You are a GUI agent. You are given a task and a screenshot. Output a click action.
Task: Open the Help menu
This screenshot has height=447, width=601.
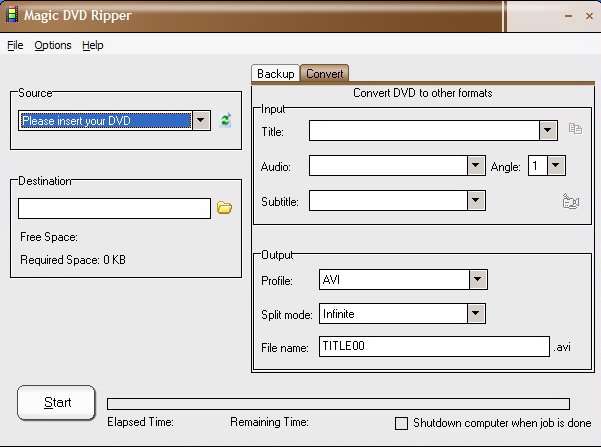pos(93,45)
